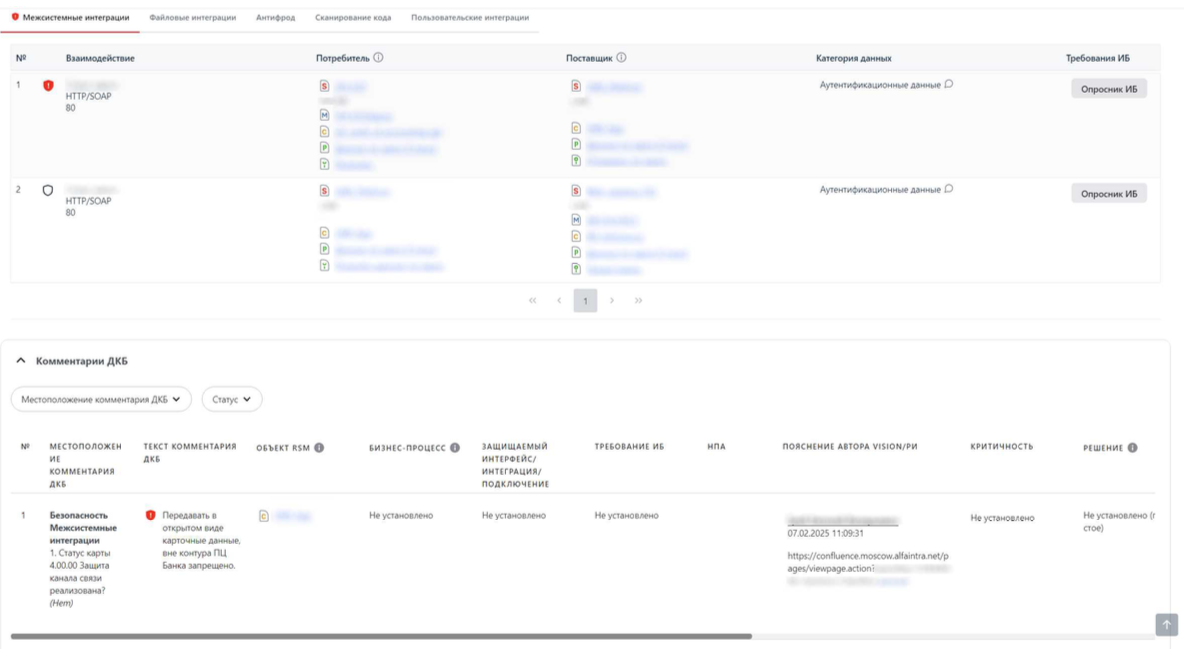Viewport: 1184px width, 652px height.
Task: Click the comment bubble icon in row 2 Категория данных
Action: coord(949,189)
